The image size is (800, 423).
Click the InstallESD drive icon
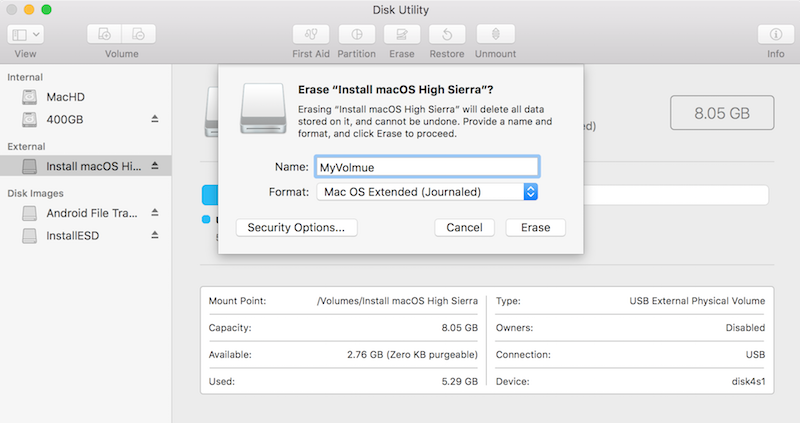30,236
